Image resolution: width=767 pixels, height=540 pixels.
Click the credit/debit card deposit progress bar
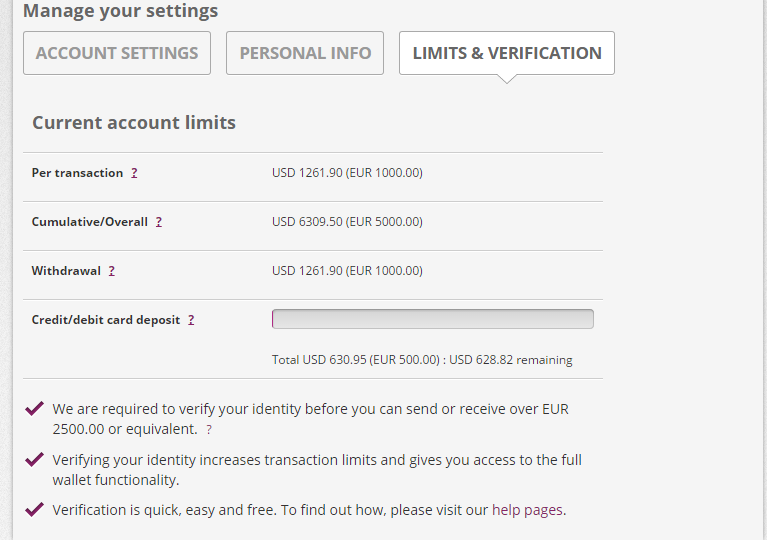432,319
